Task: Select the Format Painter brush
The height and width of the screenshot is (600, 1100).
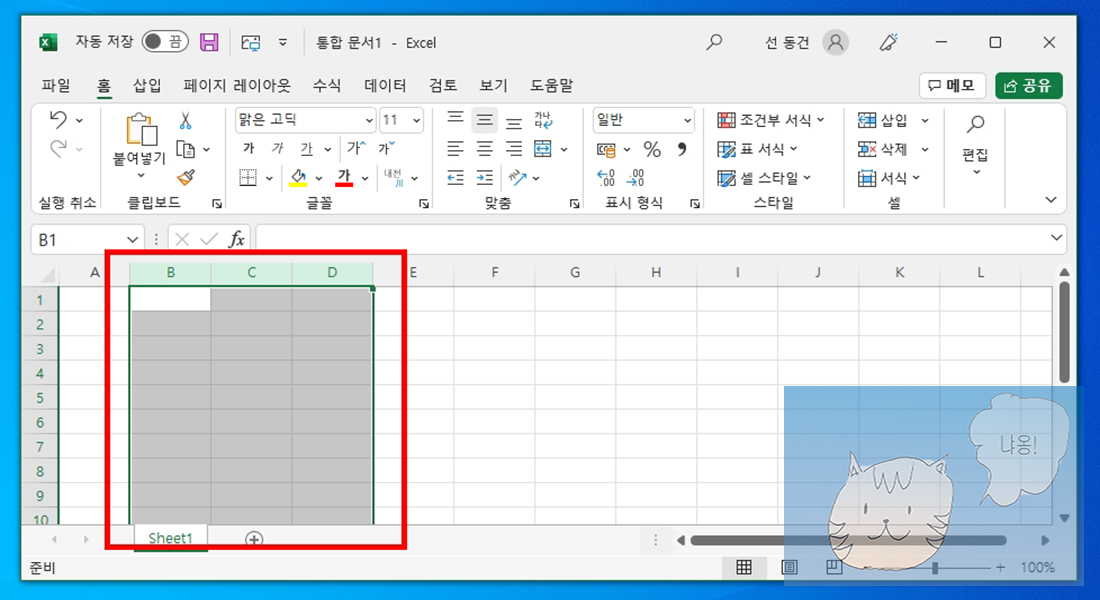Action: (186, 178)
